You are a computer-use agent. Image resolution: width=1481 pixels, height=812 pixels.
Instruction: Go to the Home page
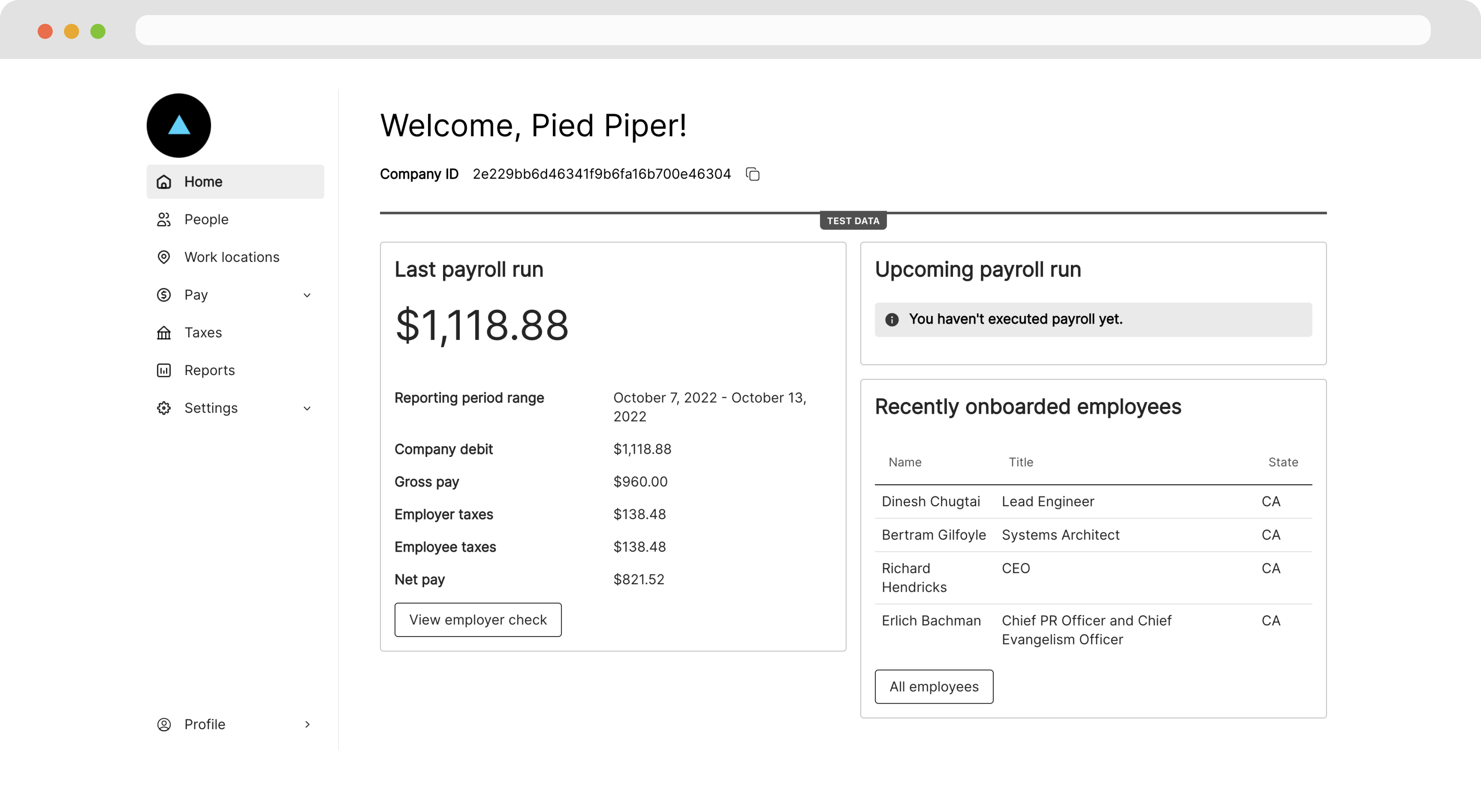pyautogui.click(x=235, y=182)
